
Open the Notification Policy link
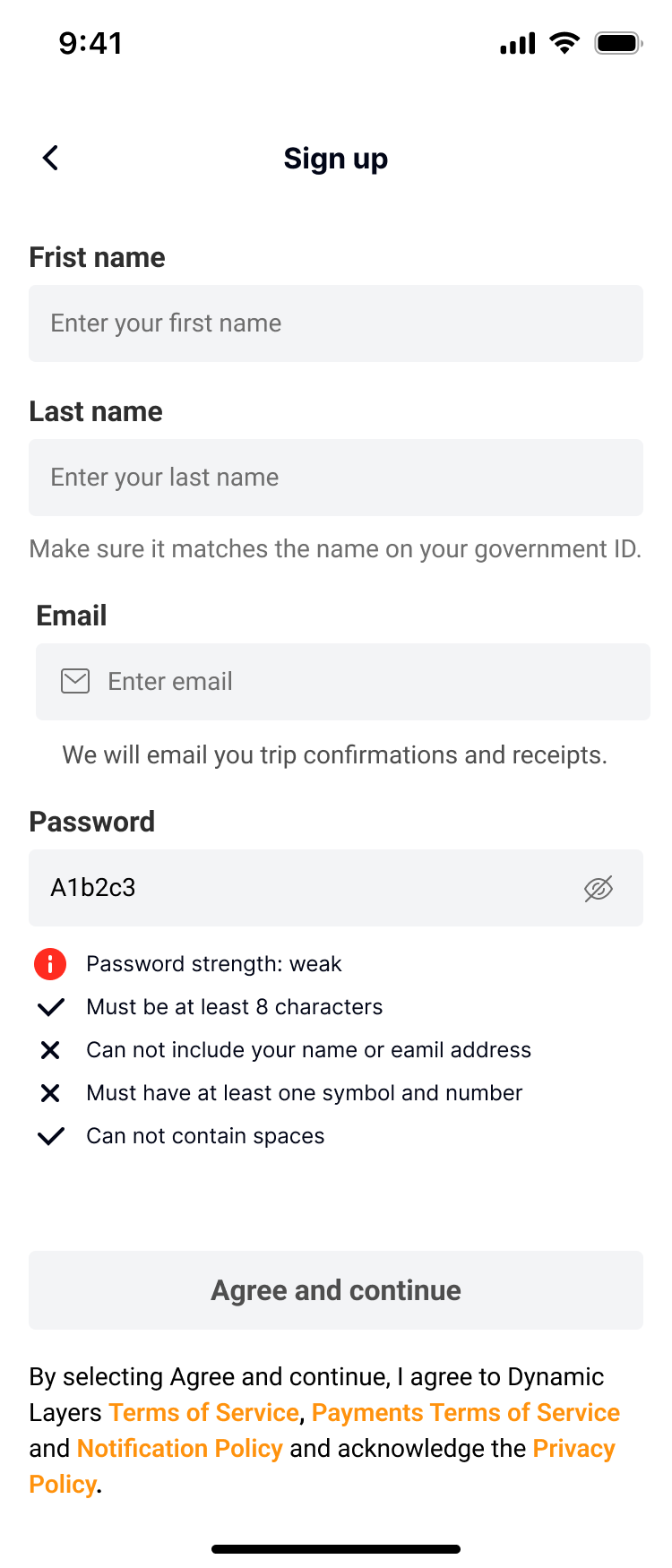click(179, 1448)
